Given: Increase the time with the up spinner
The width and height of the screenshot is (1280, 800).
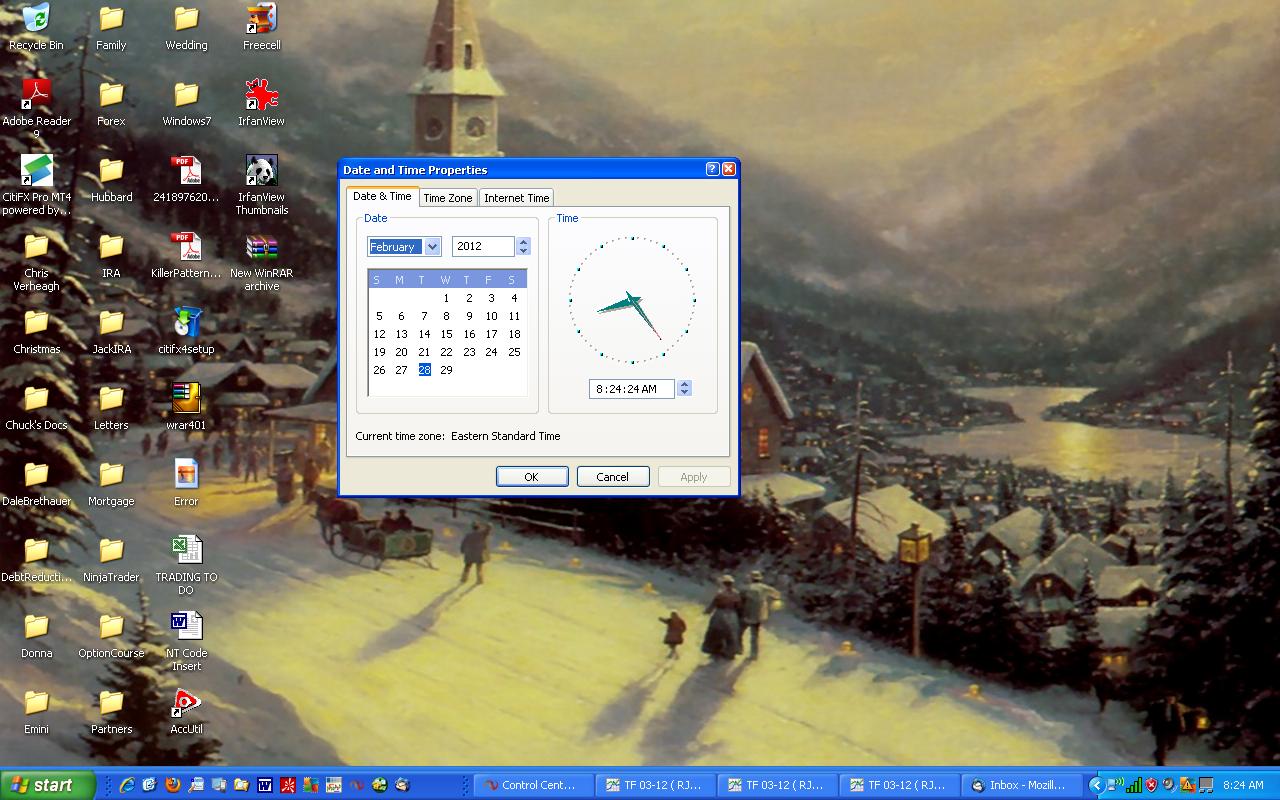Looking at the screenshot, I should (684, 384).
